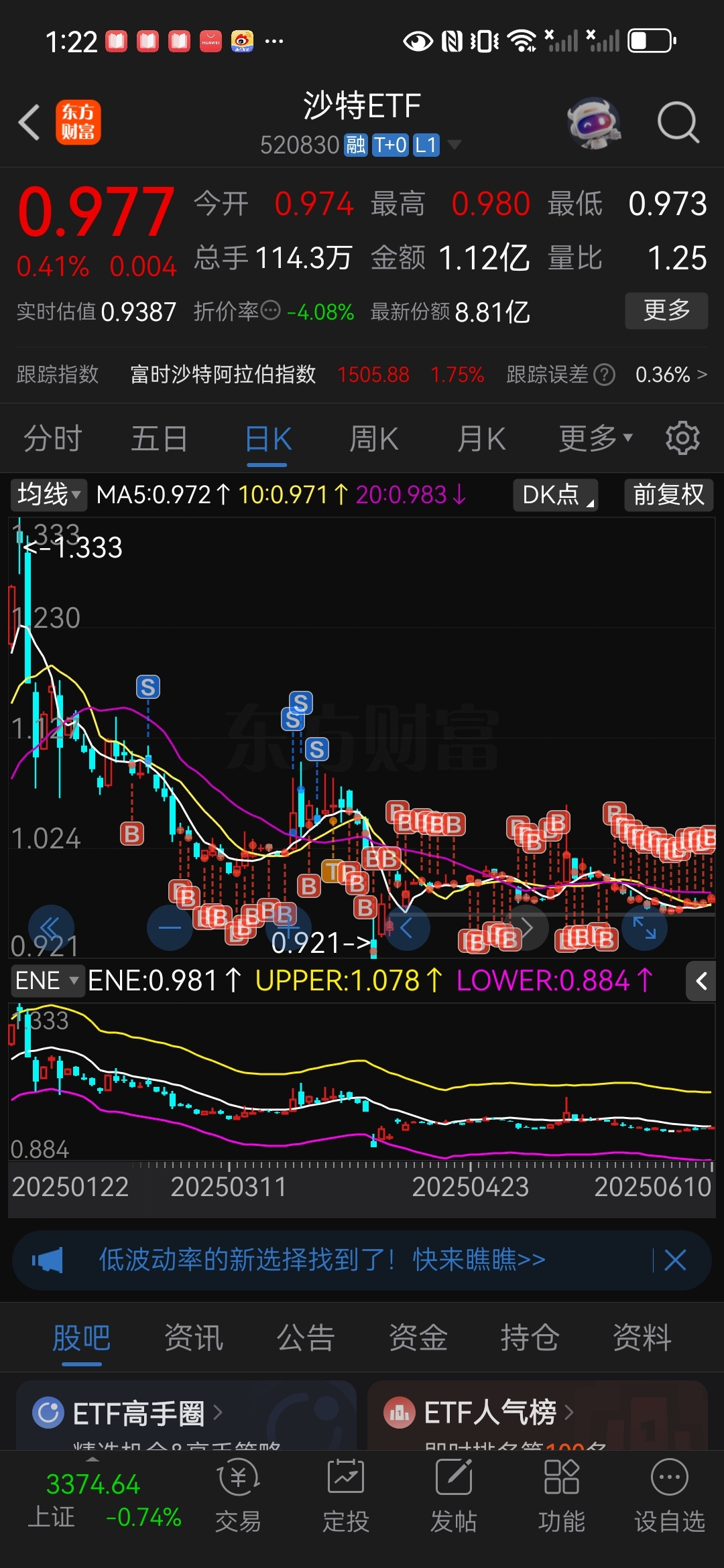The height and width of the screenshot is (1568, 724).
Task: Tap the search magnifier icon
Action: click(x=678, y=123)
